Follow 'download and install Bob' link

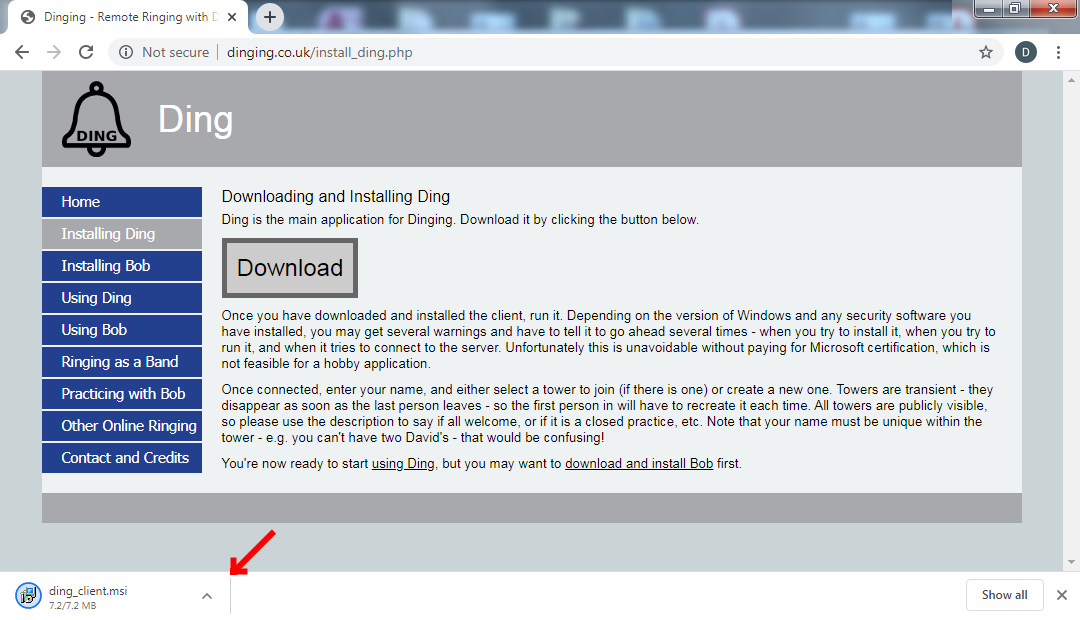pyautogui.click(x=638, y=464)
